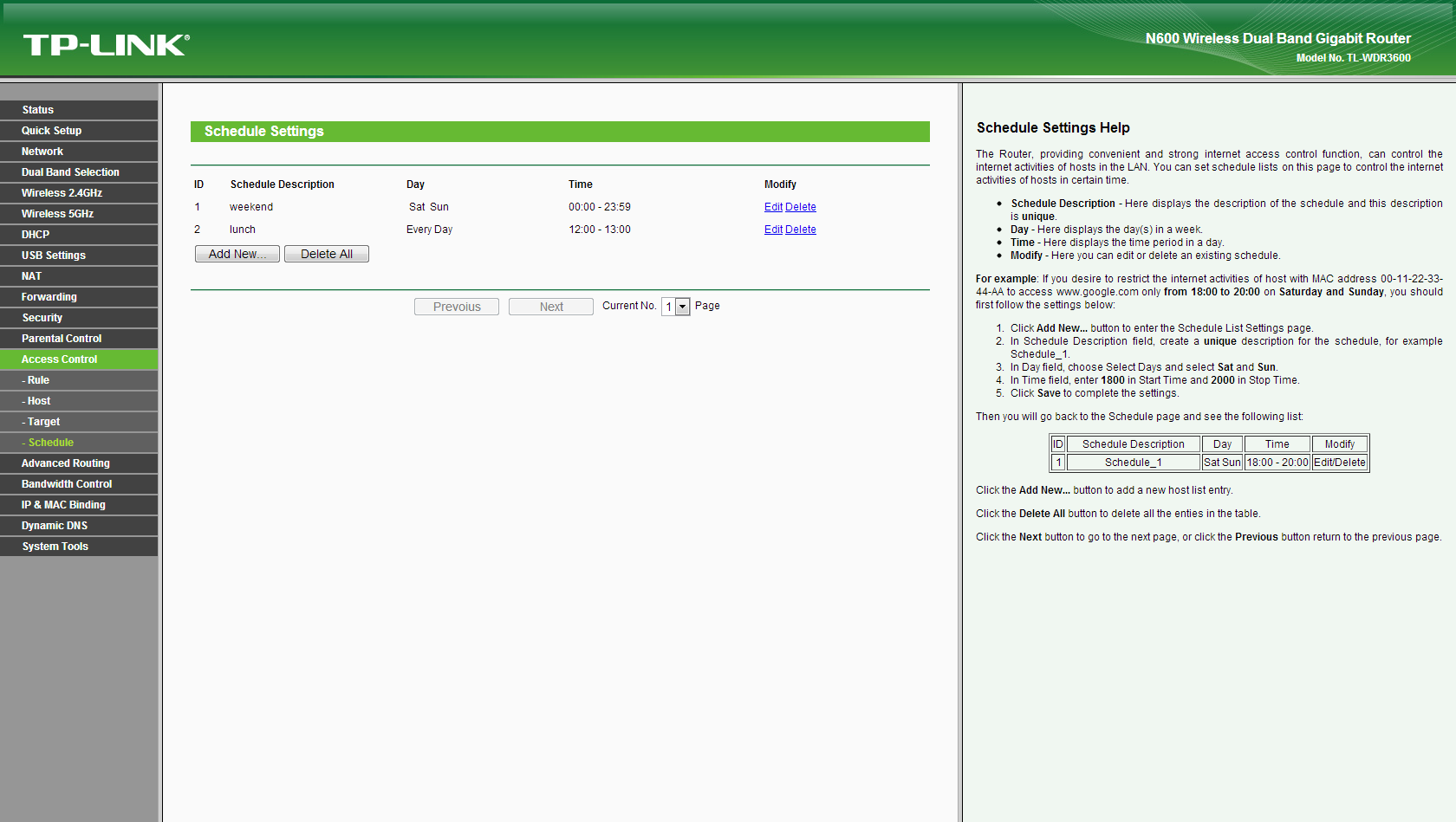Select Access Control menu

(79, 359)
